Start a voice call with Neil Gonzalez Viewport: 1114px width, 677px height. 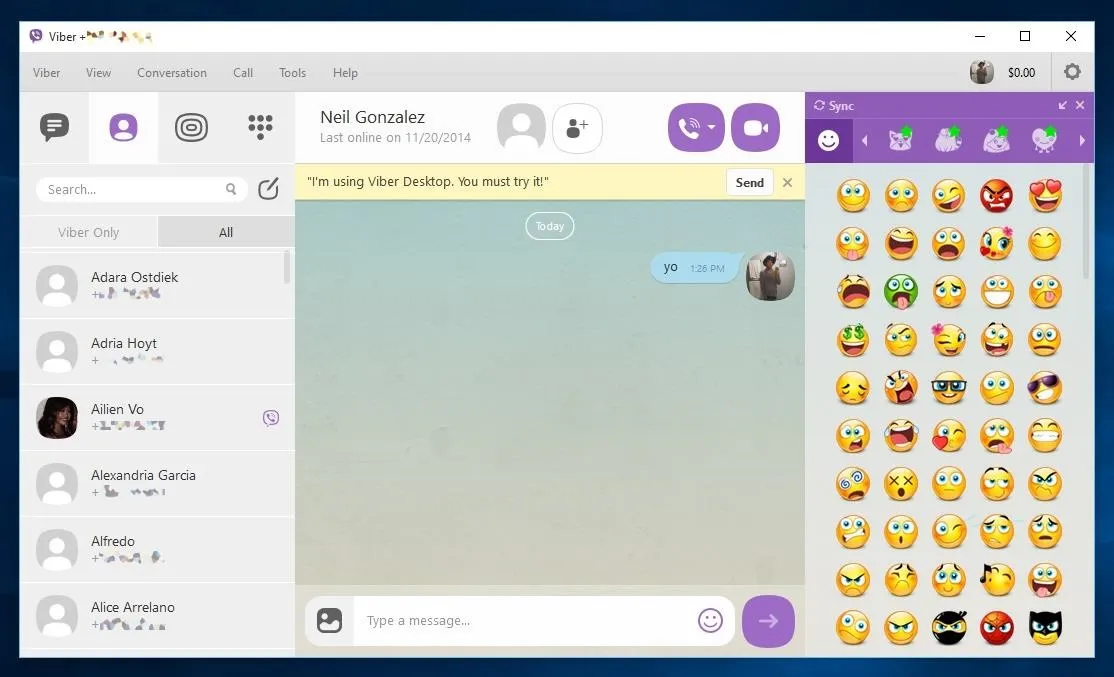[x=688, y=128]
